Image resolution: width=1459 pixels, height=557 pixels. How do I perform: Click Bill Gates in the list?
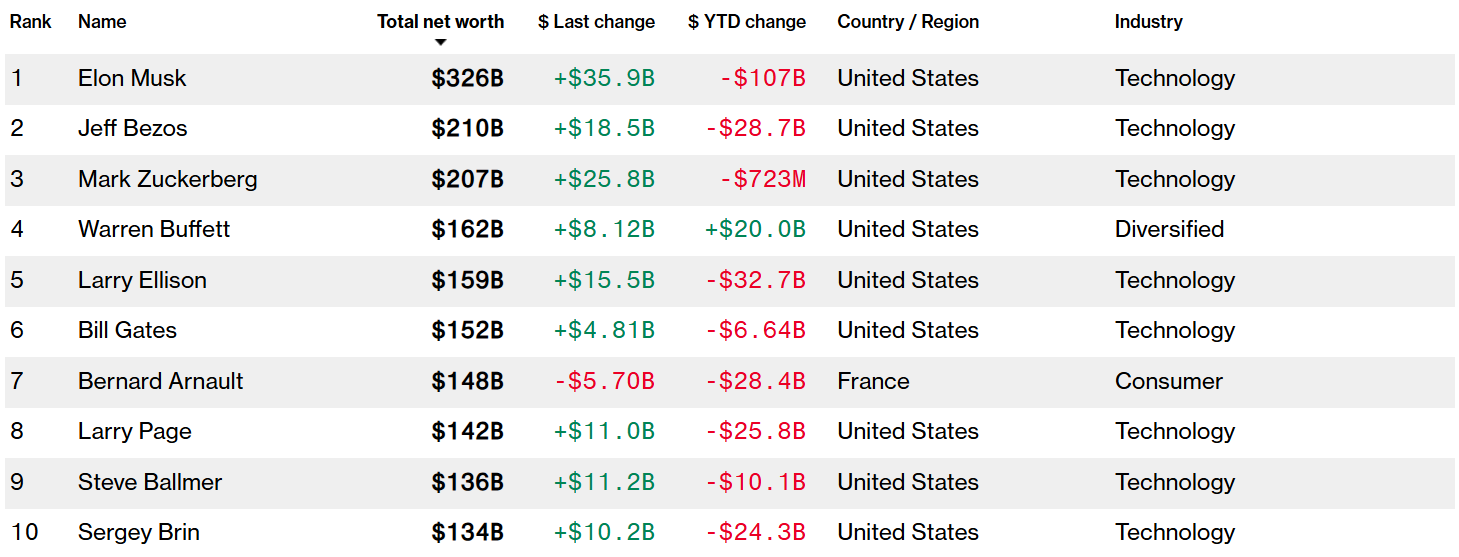[x=127, y=330]
